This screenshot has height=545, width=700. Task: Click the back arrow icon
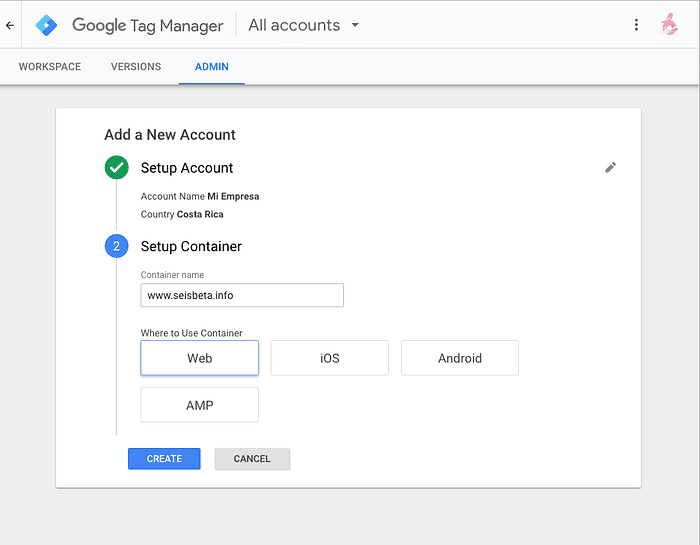click(10, 25)
